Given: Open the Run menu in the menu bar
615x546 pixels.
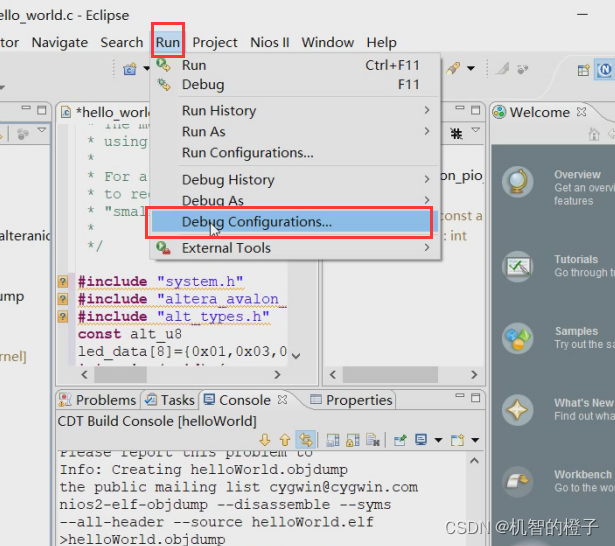Looking at the screenshot, I should coord(168,42).
